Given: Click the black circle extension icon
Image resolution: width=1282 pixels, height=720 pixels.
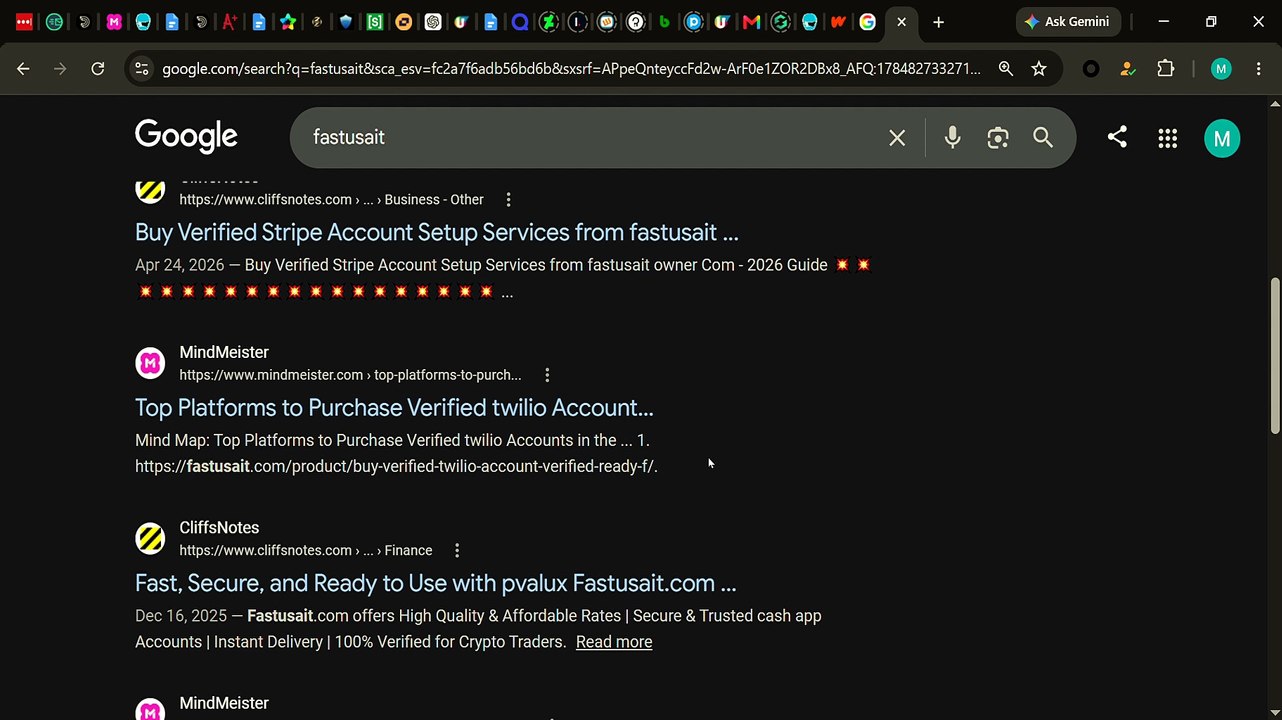Looking at the screenshot, I should pyautogui.click(x=1091, y=68).
